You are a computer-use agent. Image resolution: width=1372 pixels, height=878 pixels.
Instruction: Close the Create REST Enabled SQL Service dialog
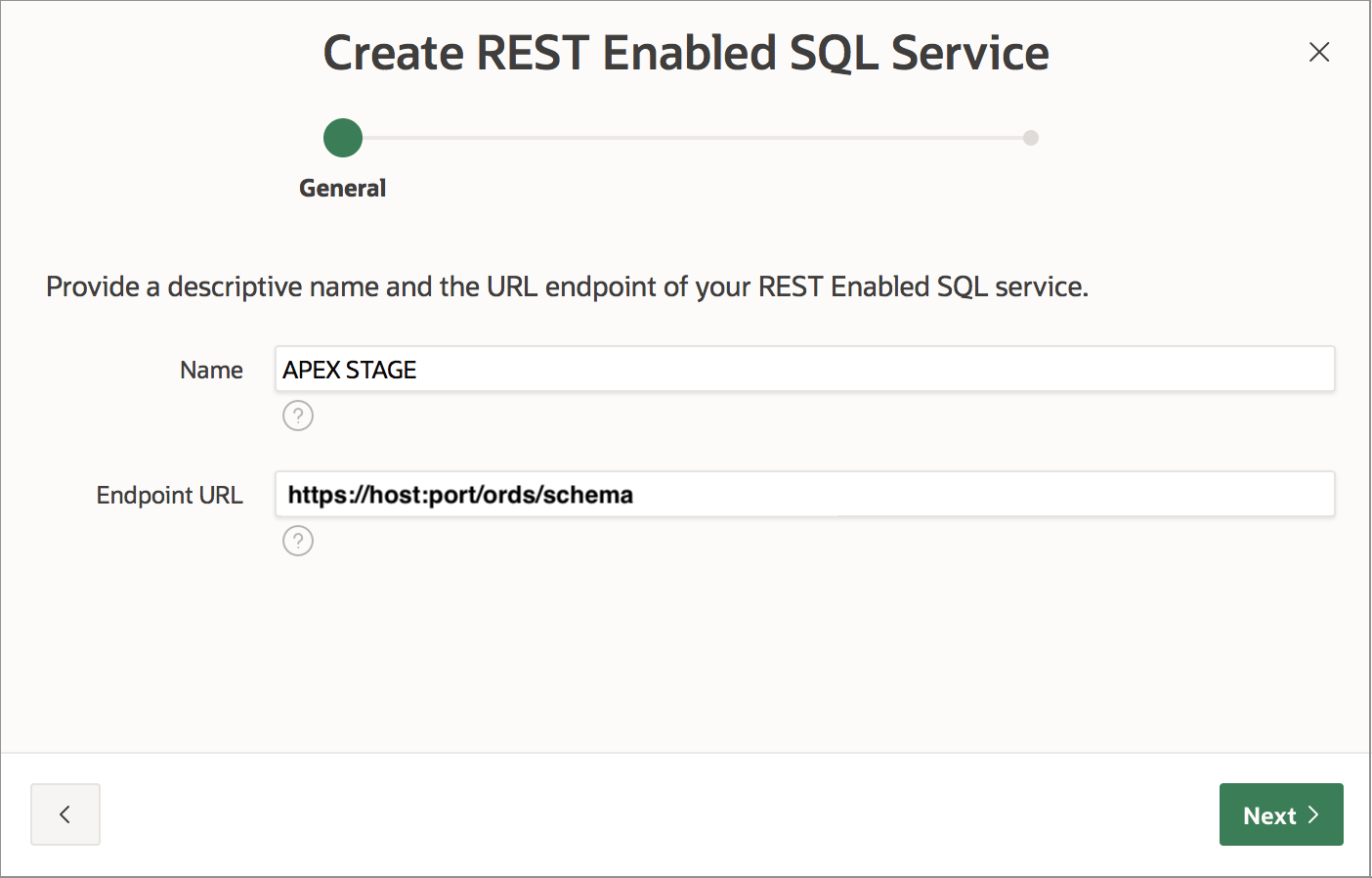tap(1319, 53)
